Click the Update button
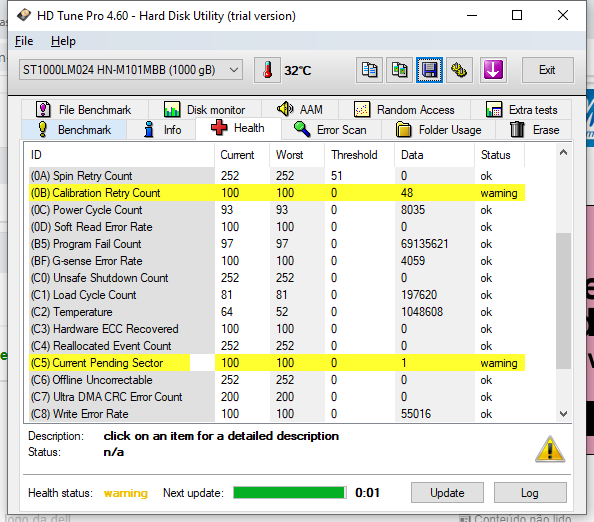The width and height of the screenshot is (594, 522). (x=447, y=493)
